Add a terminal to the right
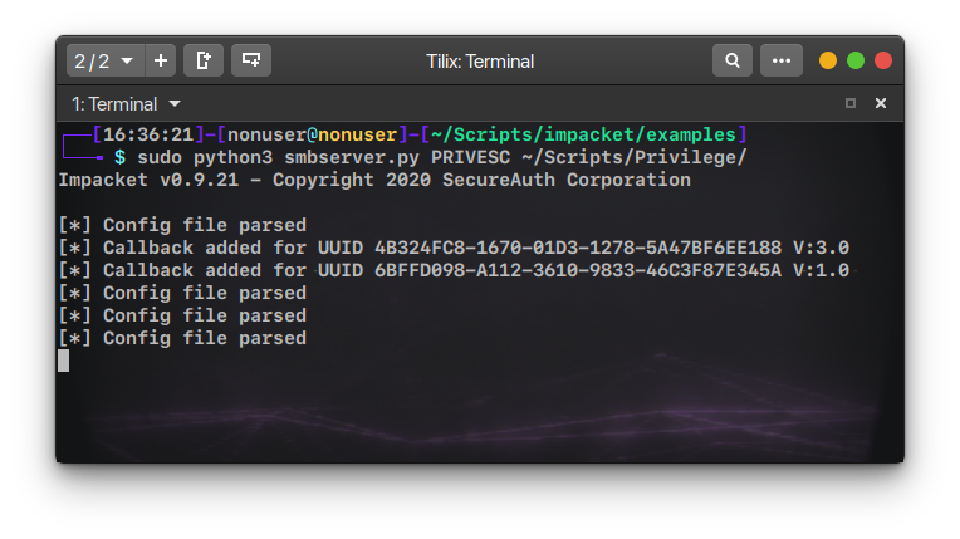The width and height of the screenshot is (960, 539). click(x=204, y=61)
